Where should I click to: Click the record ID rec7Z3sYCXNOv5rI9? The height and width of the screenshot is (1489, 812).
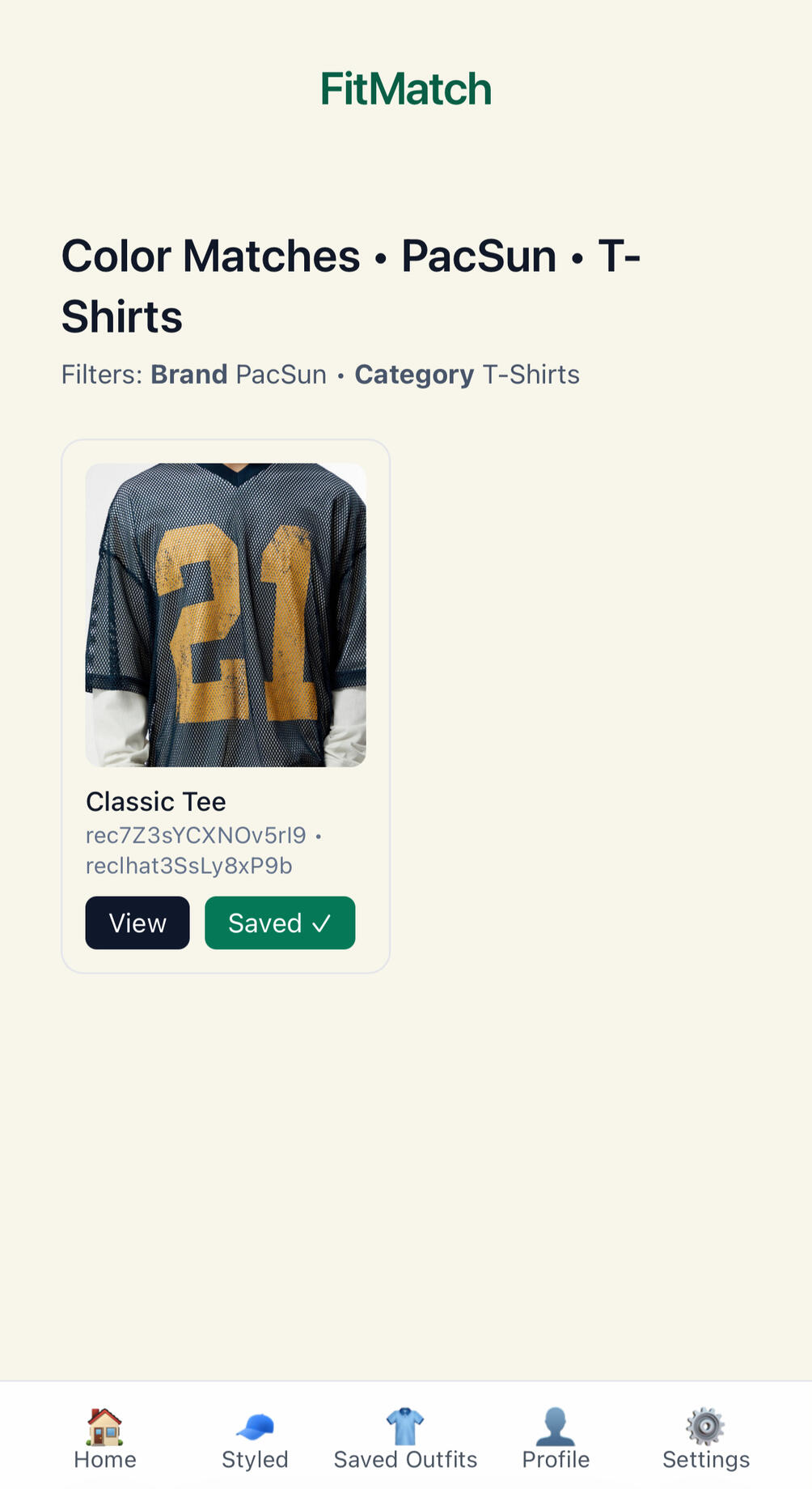tap(196, 835)
